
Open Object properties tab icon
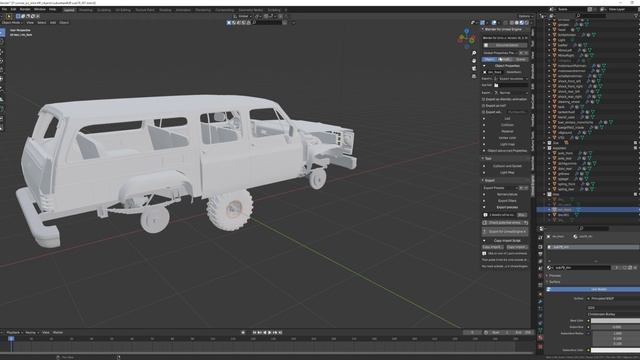coord(540,294)
